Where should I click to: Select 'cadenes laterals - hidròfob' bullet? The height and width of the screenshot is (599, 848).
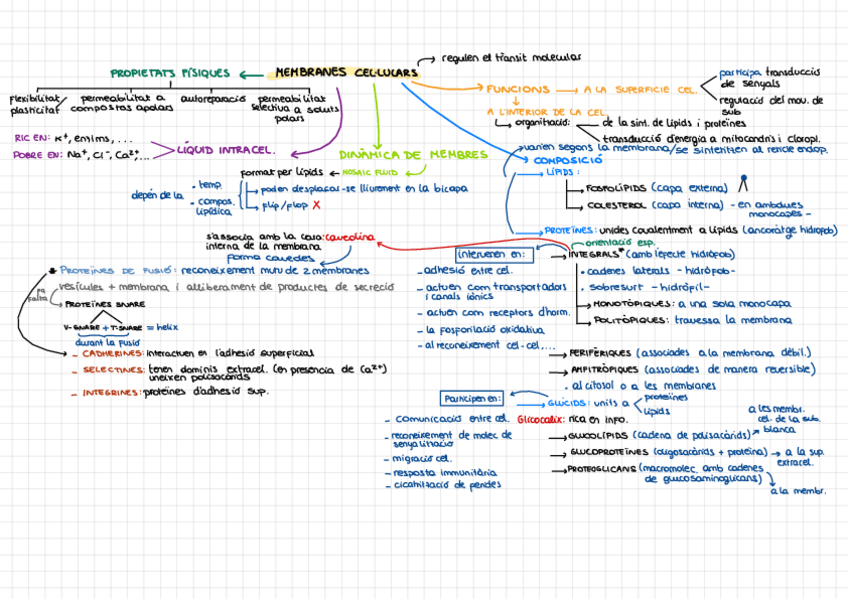(660, 271)
